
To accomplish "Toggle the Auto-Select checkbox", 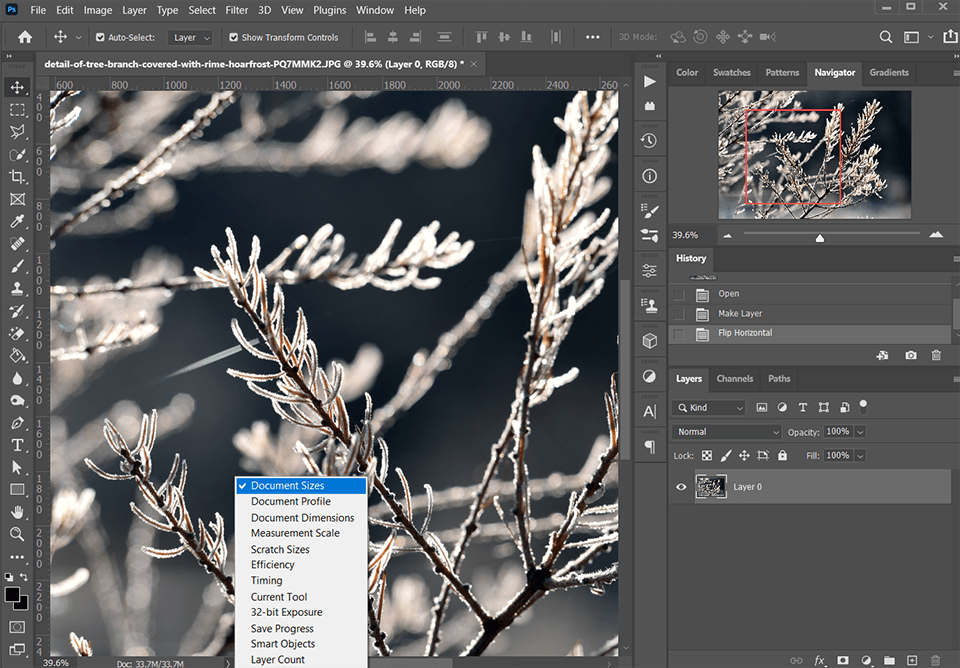I will [x=100, y=38].
